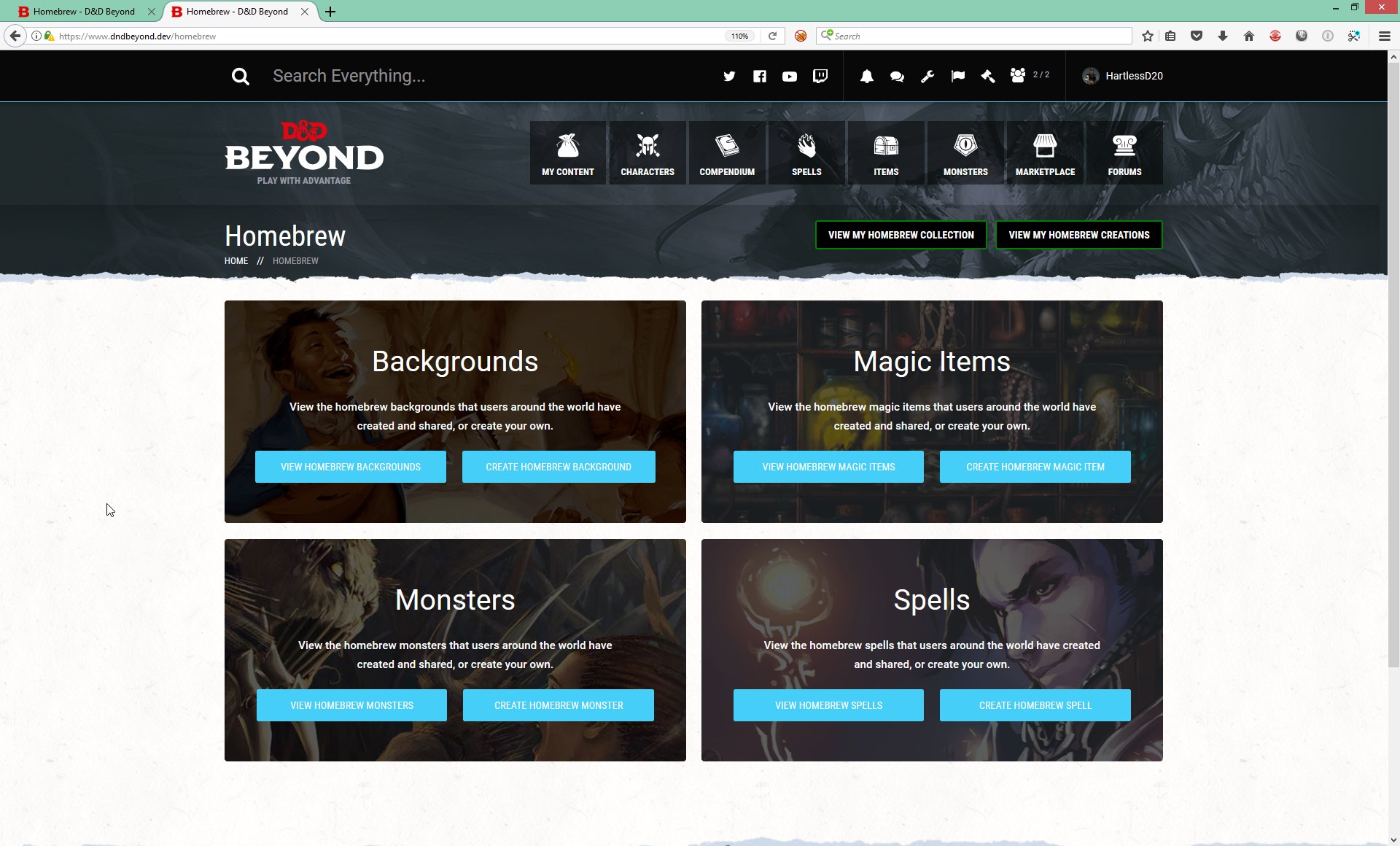
Task: Click the 110% zoom level indicator
Action: tap(740, 36)
